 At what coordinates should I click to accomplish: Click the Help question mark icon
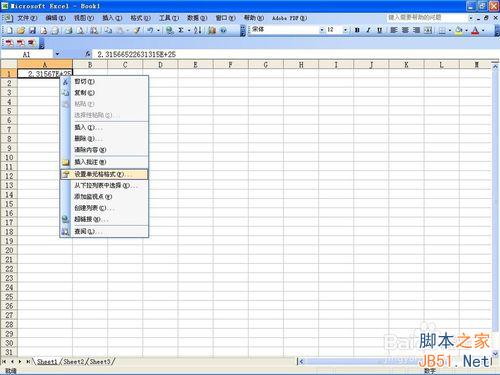(223, 31)
